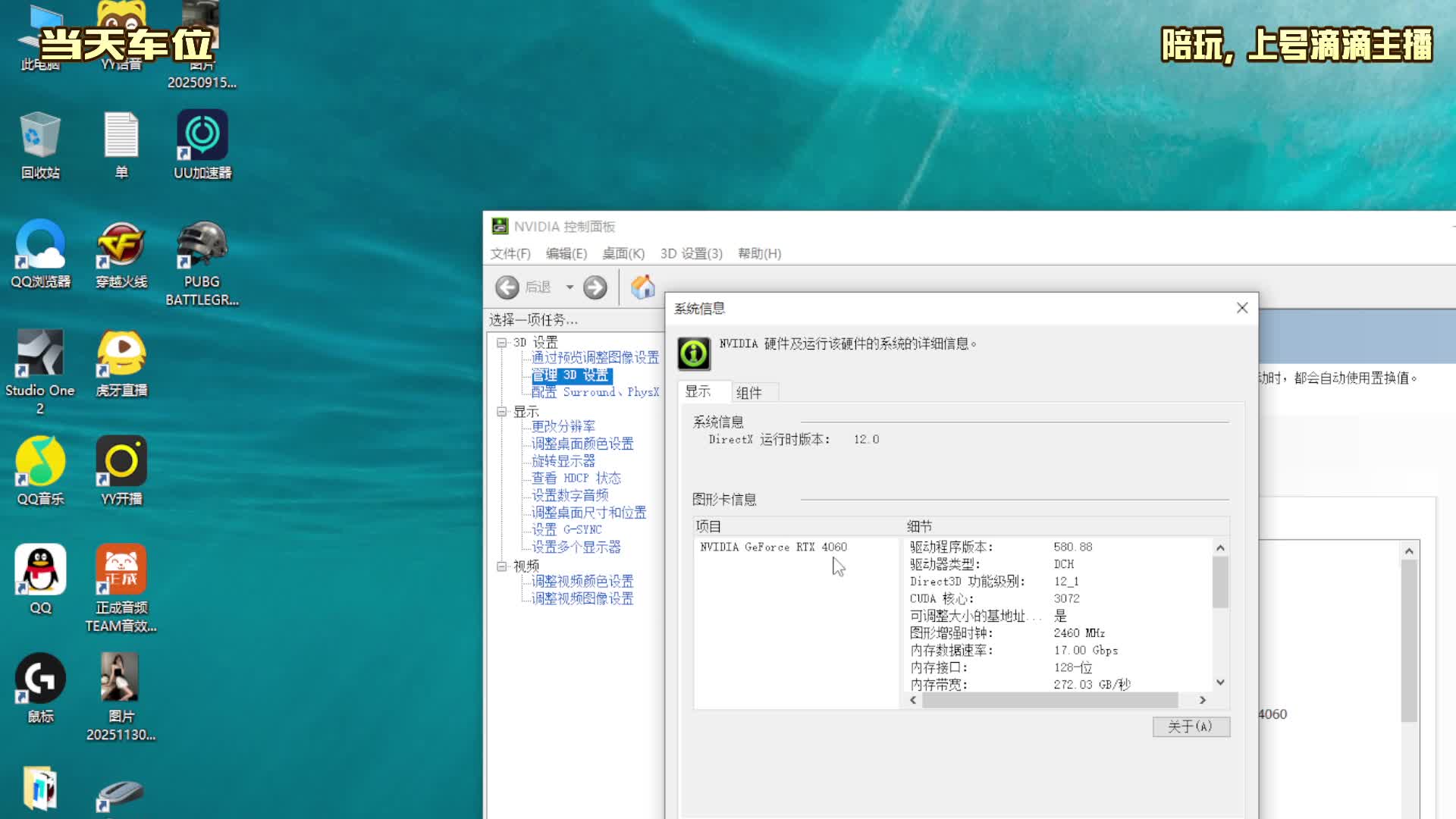Collapse the 3D 设置 tree node
This screenshot has width=1456, height=819.
(501, 343)
